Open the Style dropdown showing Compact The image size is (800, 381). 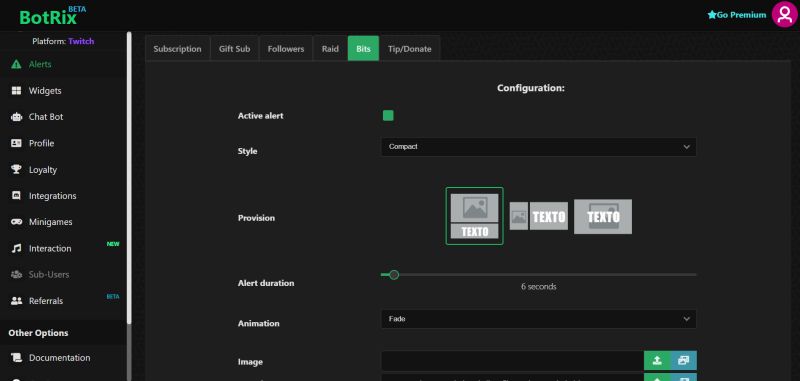click(x=539, y=147)
